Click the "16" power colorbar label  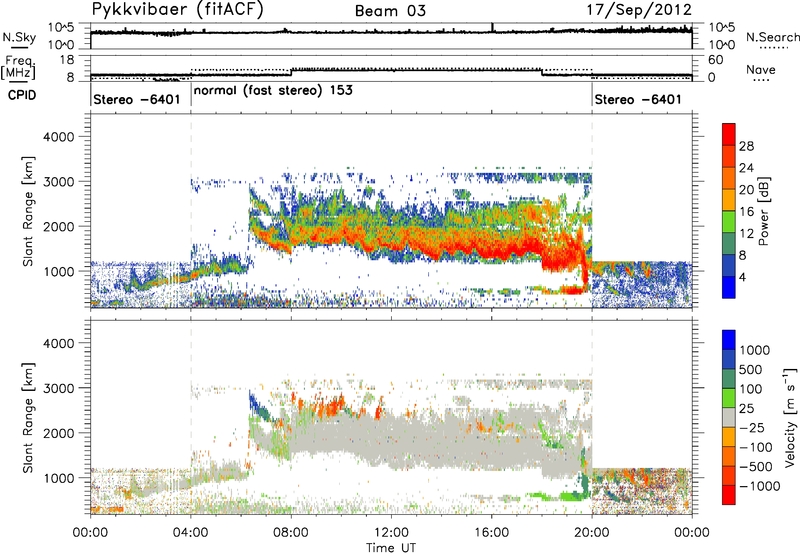pyautogui.click(x=746, y=212)
